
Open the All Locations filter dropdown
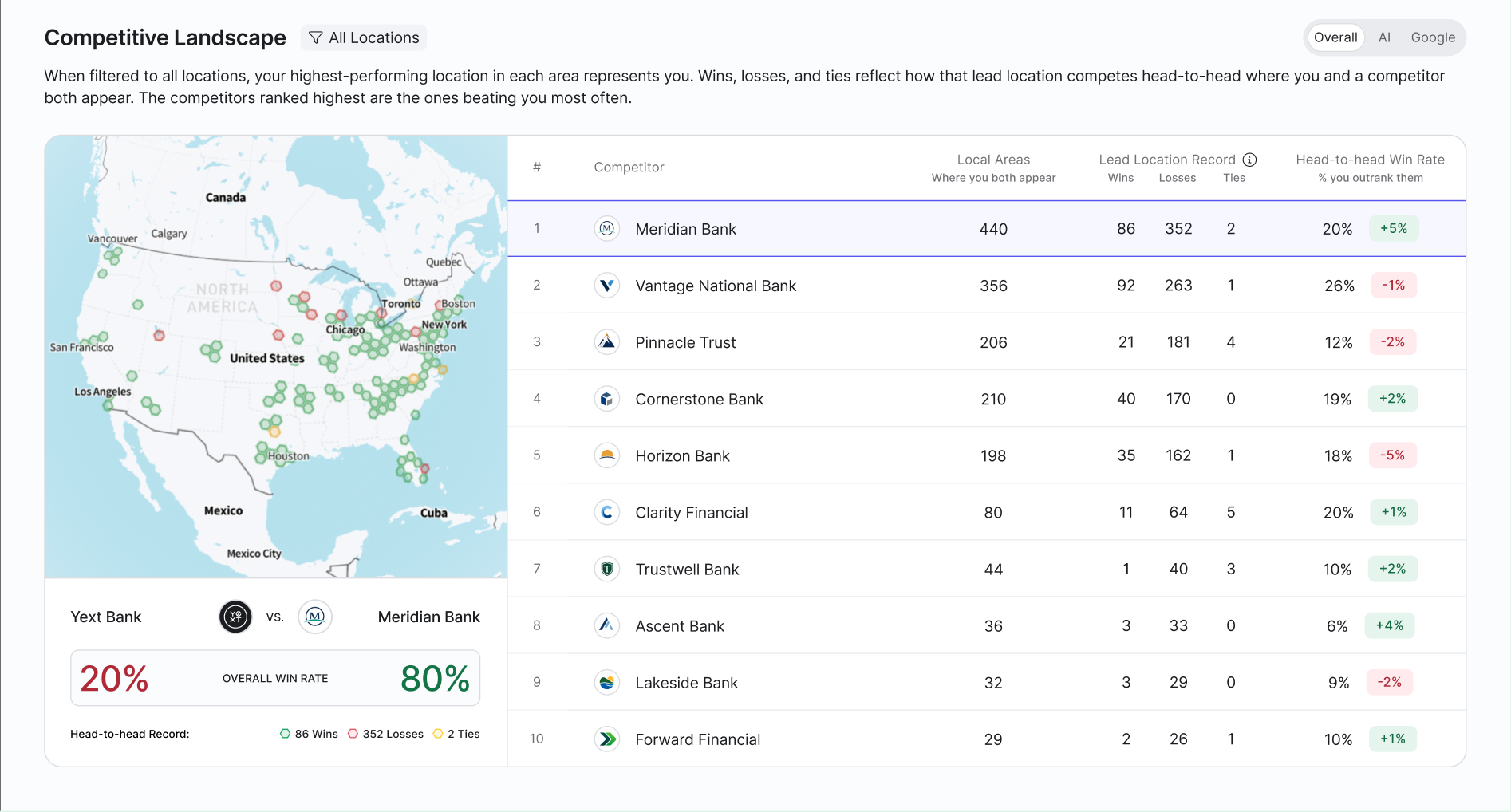click(364, 37)
